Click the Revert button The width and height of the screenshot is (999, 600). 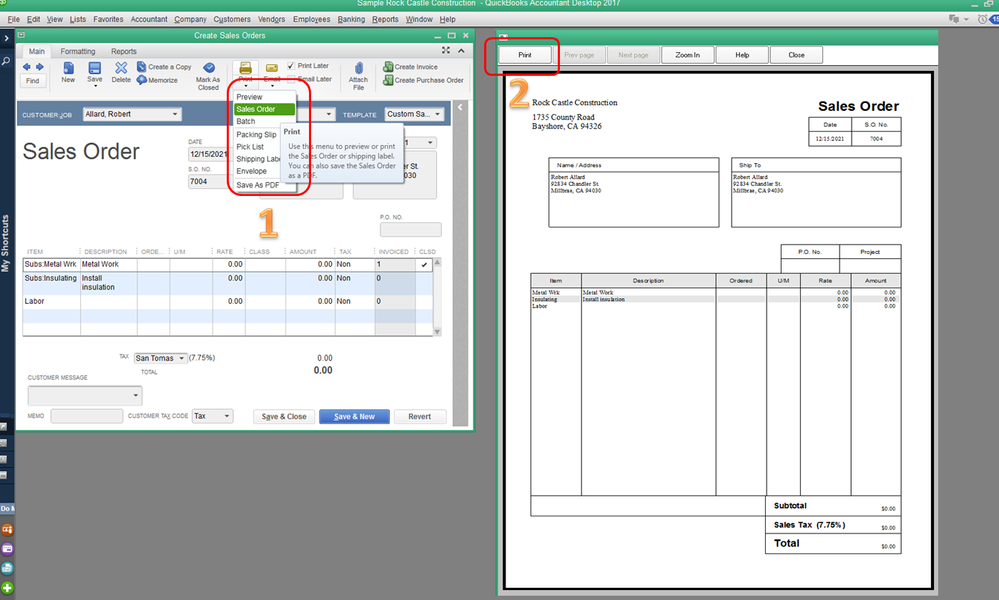[x=419, y=417]
